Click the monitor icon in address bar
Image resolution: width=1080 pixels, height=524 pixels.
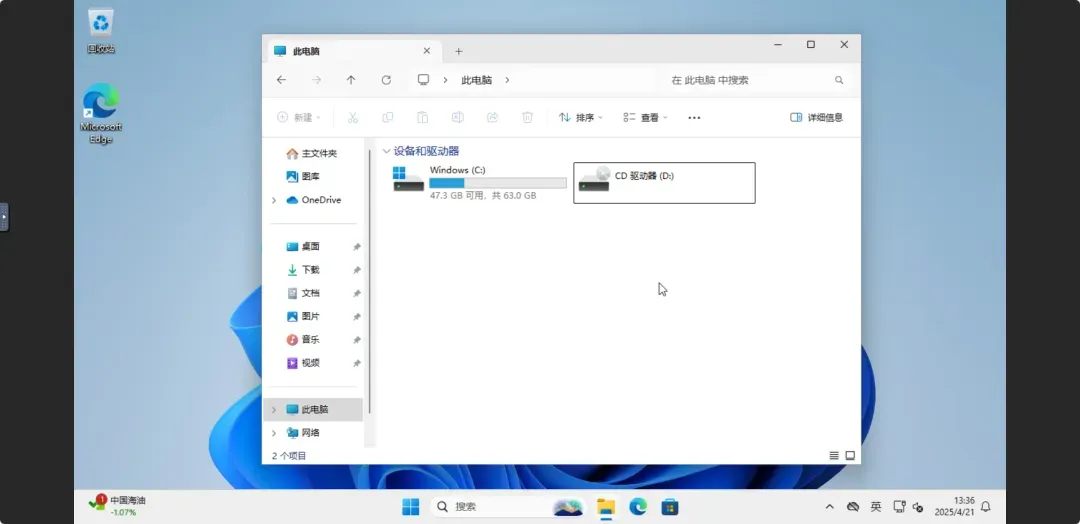424,80
